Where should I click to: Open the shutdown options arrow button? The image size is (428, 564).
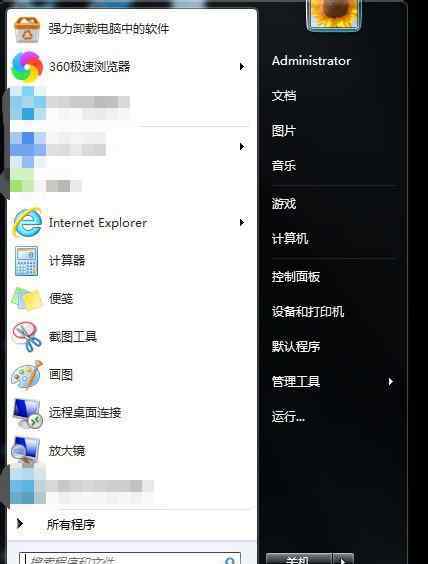pos(343,559)
